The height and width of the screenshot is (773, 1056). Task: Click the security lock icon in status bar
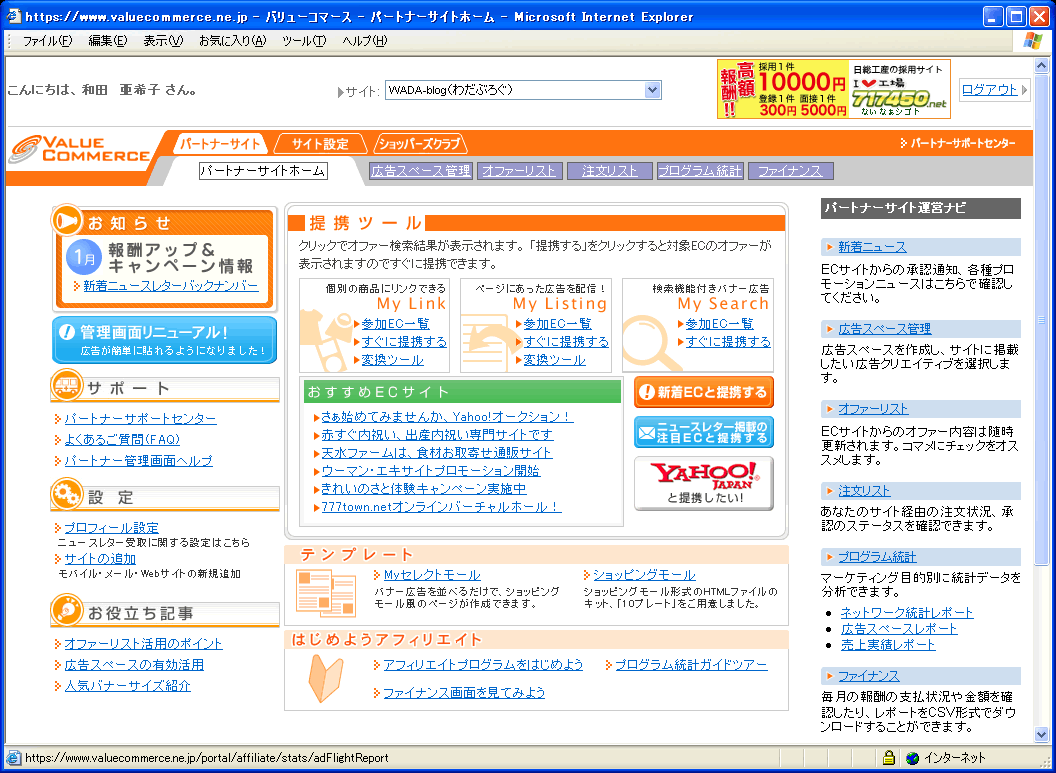(888, 758)
